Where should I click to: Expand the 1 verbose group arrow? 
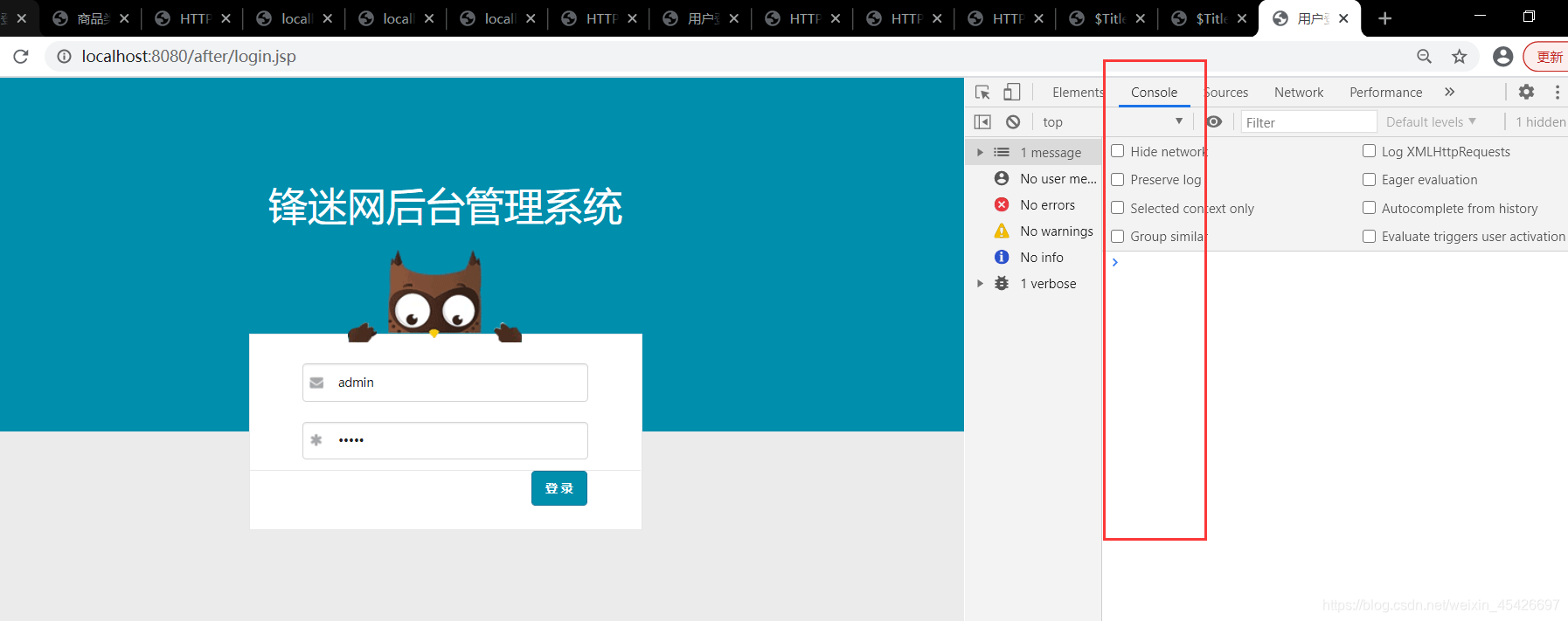click(980, 283)
